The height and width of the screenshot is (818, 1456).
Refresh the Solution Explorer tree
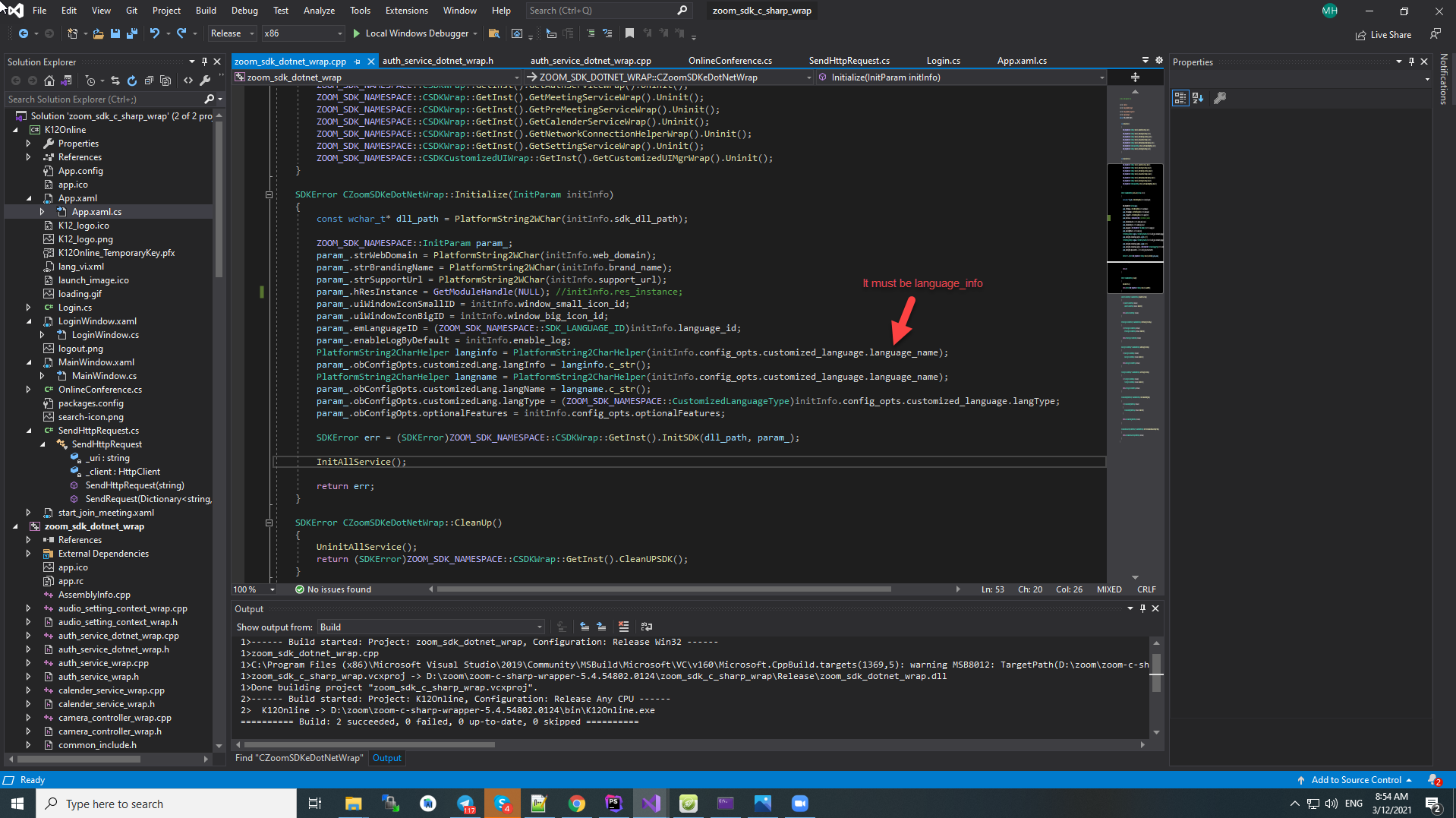tap(131, 81)
